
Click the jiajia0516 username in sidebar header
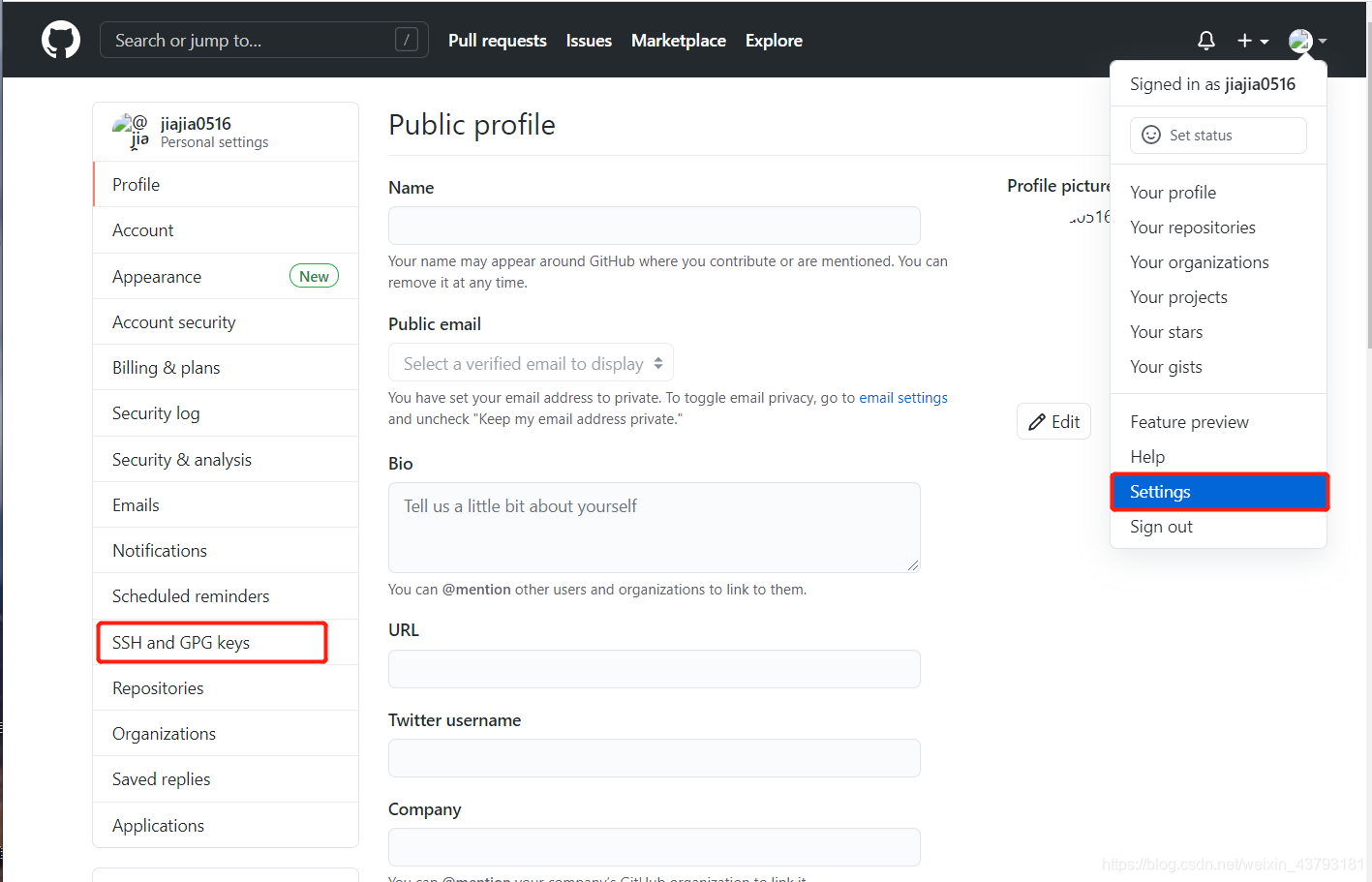[196, 123]
